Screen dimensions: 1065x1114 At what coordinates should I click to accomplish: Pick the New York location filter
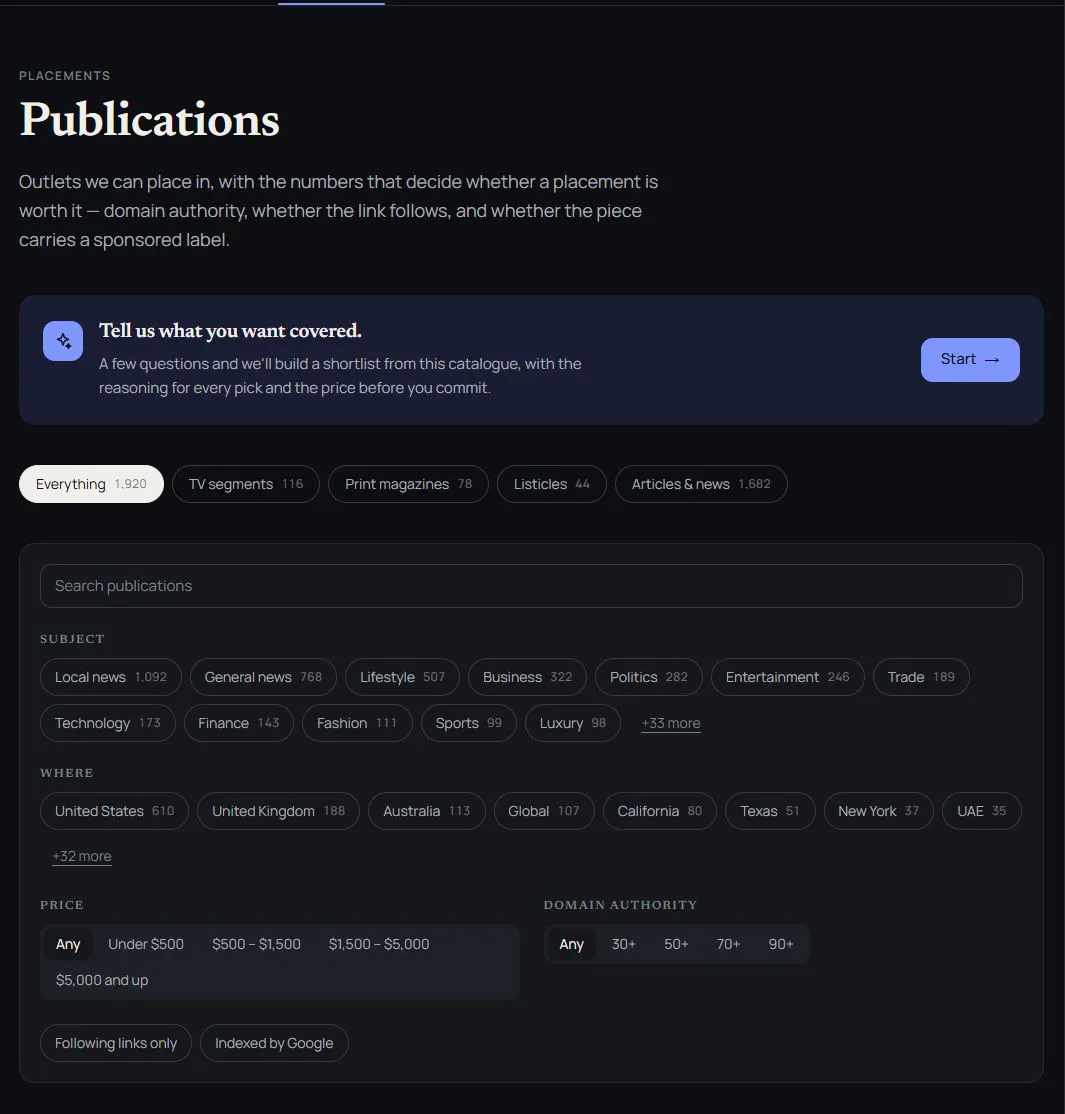878,811
